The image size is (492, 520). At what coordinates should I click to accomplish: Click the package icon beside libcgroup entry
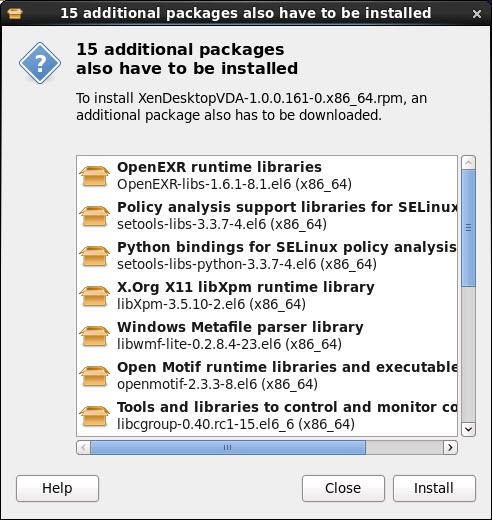[x=94, y=416]
